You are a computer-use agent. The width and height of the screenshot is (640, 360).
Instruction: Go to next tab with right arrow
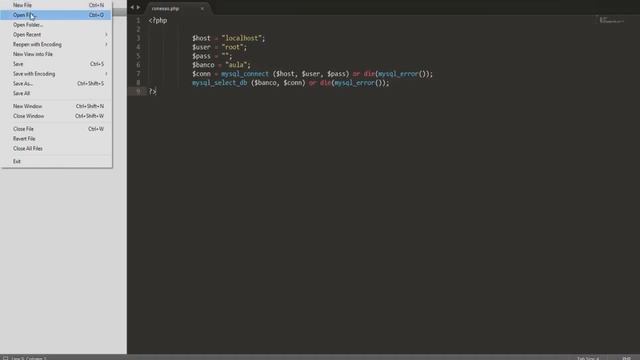click(138, 7)
